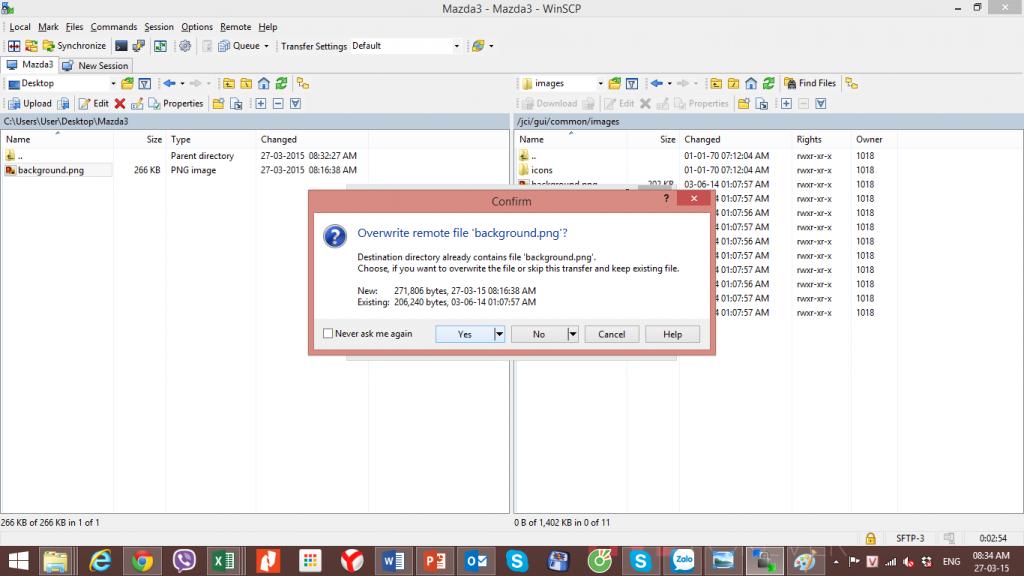
Task: Click local Rename icon
Action: [137, 103]
